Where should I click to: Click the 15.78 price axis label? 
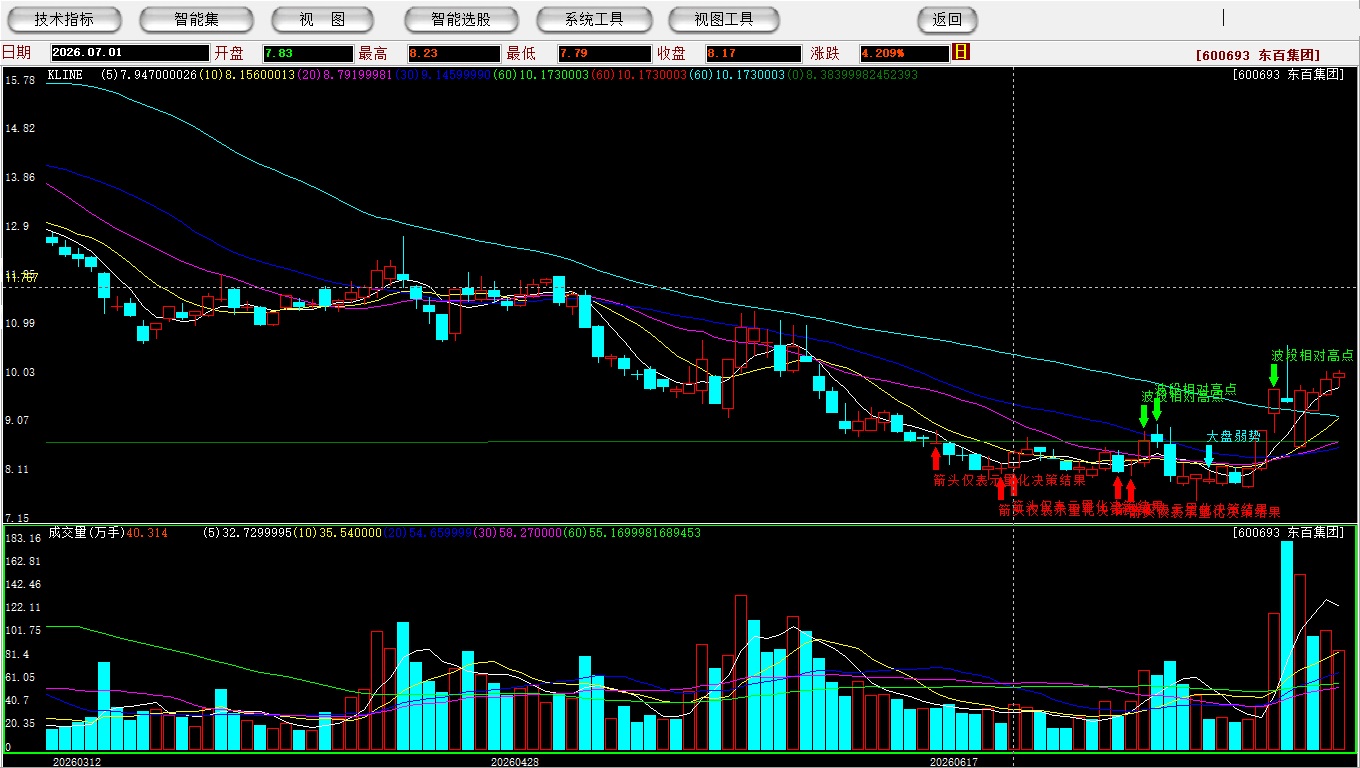[20, 80]
